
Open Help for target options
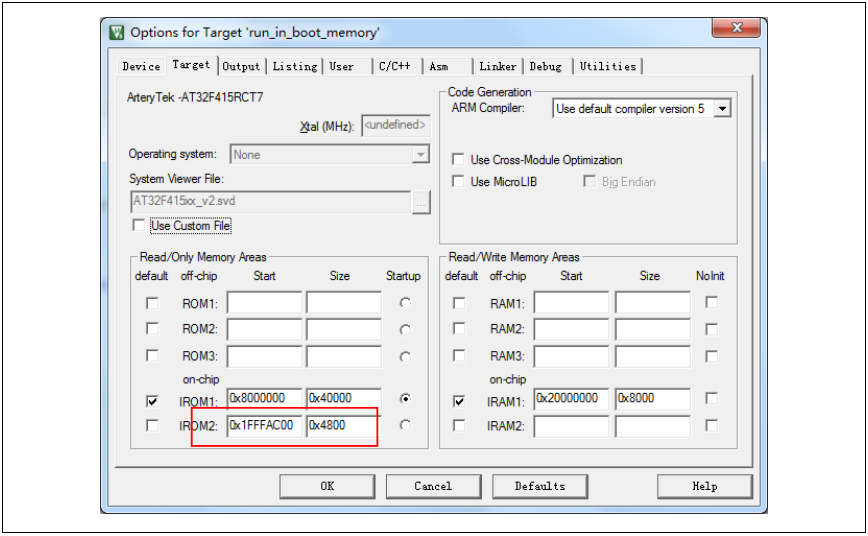(705, 486)
